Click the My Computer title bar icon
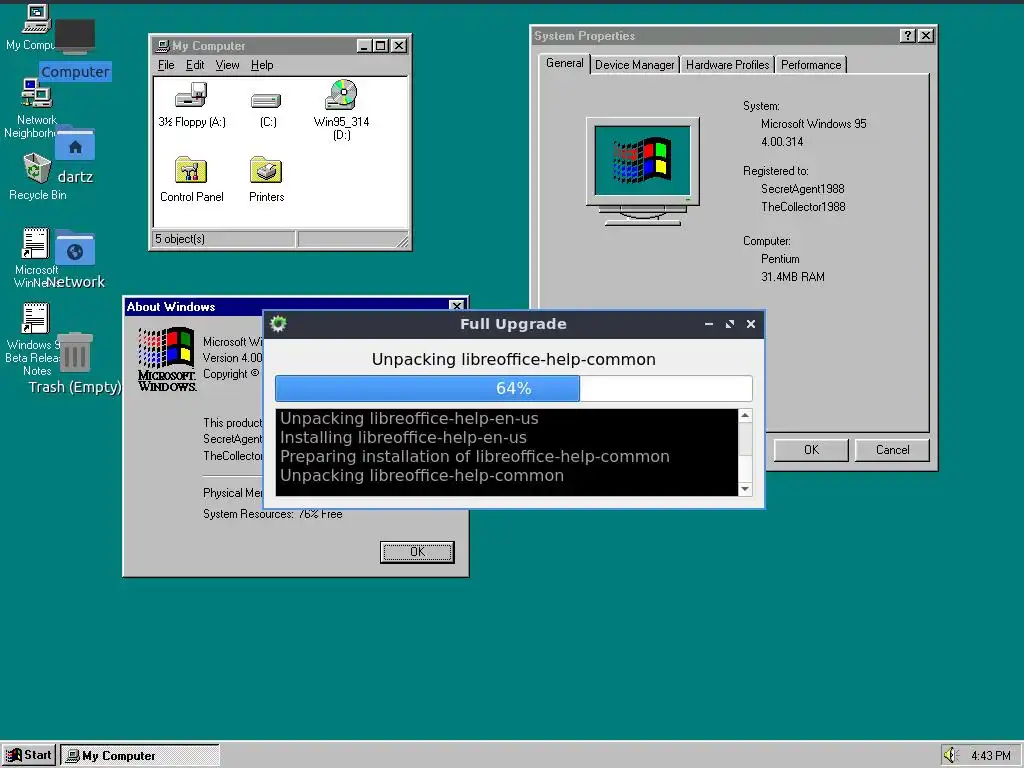1024x768 pixels. [163, 46]
